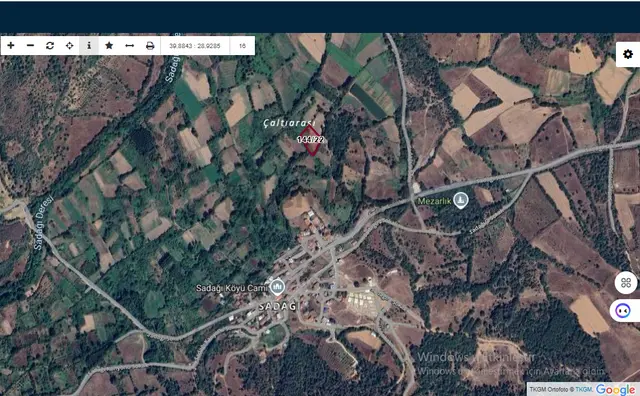640x396 pixels.
Task: Click the Sadağı Köyü Cami label text
Action: pyautogui.click(x=231, y=288)
